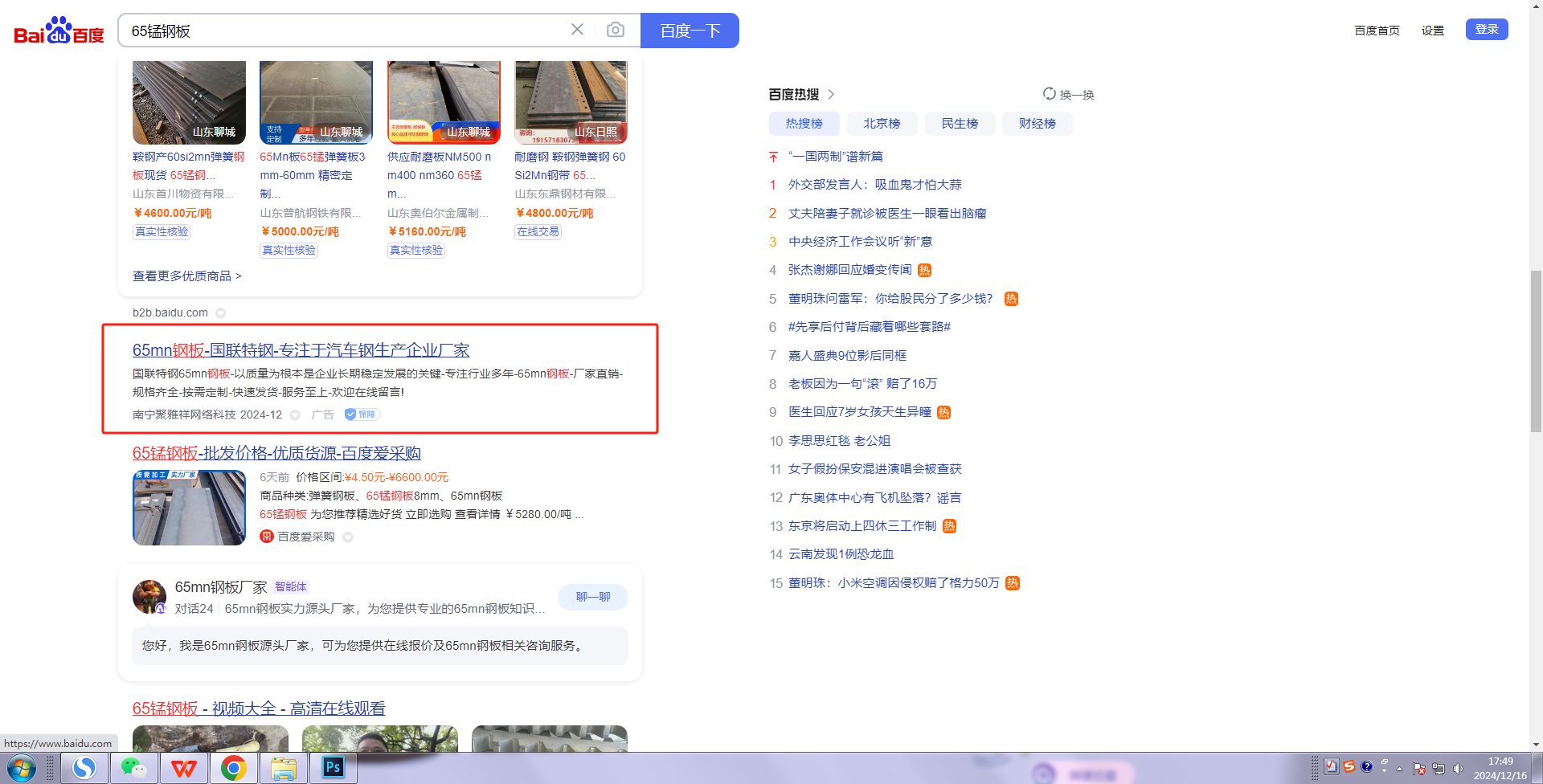The height and width of the screenshot is (784, 1543).
Task: Open File Explorer from the taskbar
Action: (x=284, y=769)
